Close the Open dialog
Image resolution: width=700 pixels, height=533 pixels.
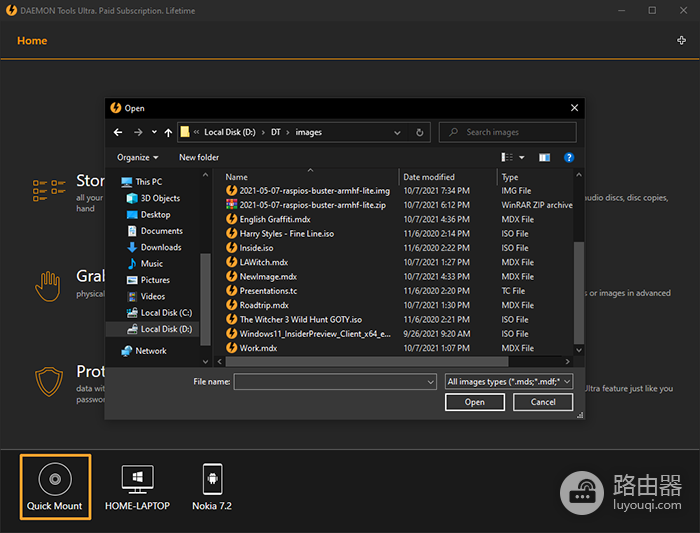click(x=574, y=108)
